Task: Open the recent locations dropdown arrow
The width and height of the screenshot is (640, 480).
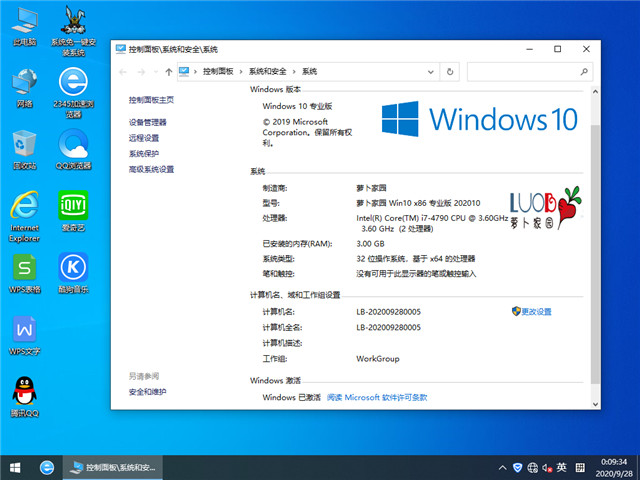Action: (x=156, y=72)
